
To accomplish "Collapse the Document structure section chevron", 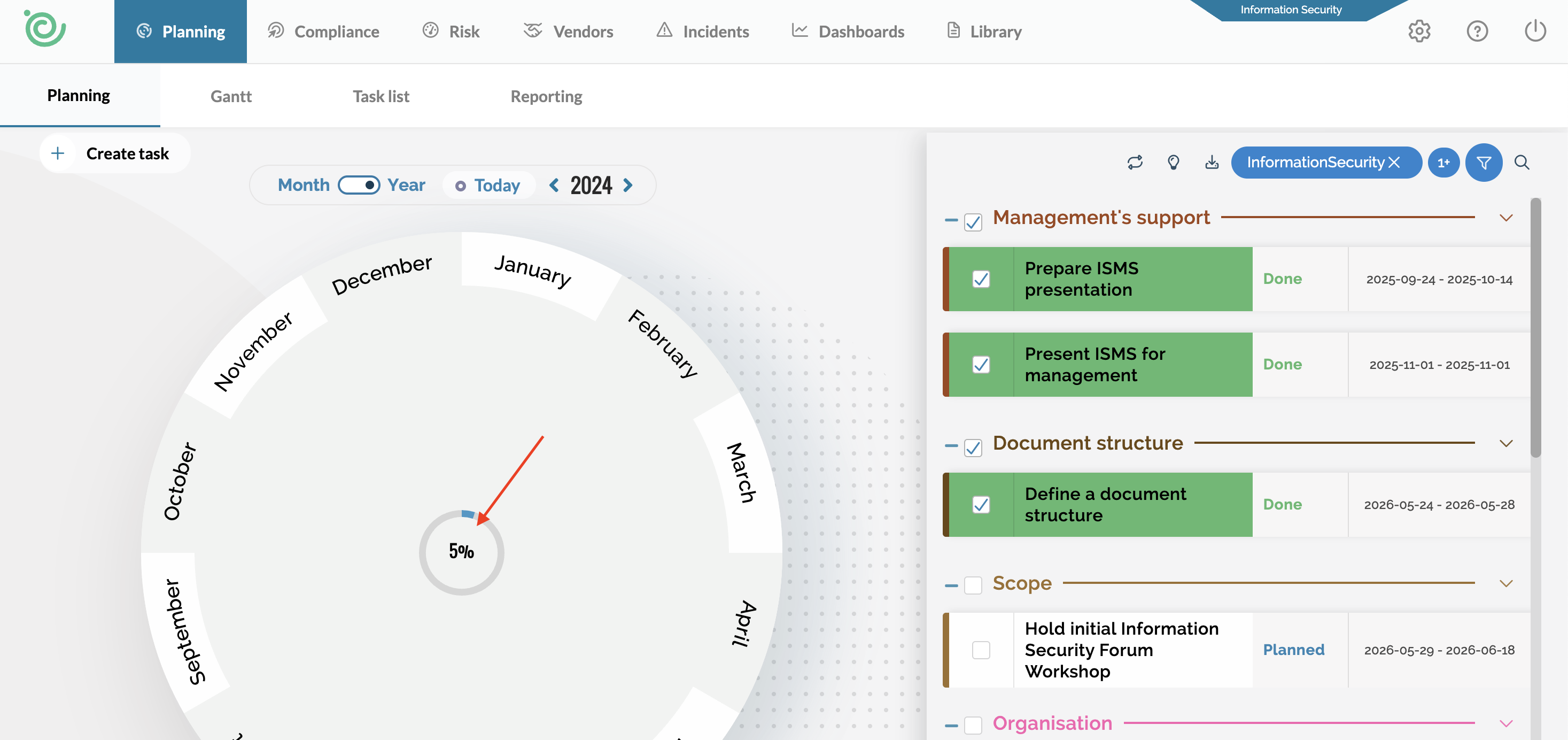I will coord(1505,443).
